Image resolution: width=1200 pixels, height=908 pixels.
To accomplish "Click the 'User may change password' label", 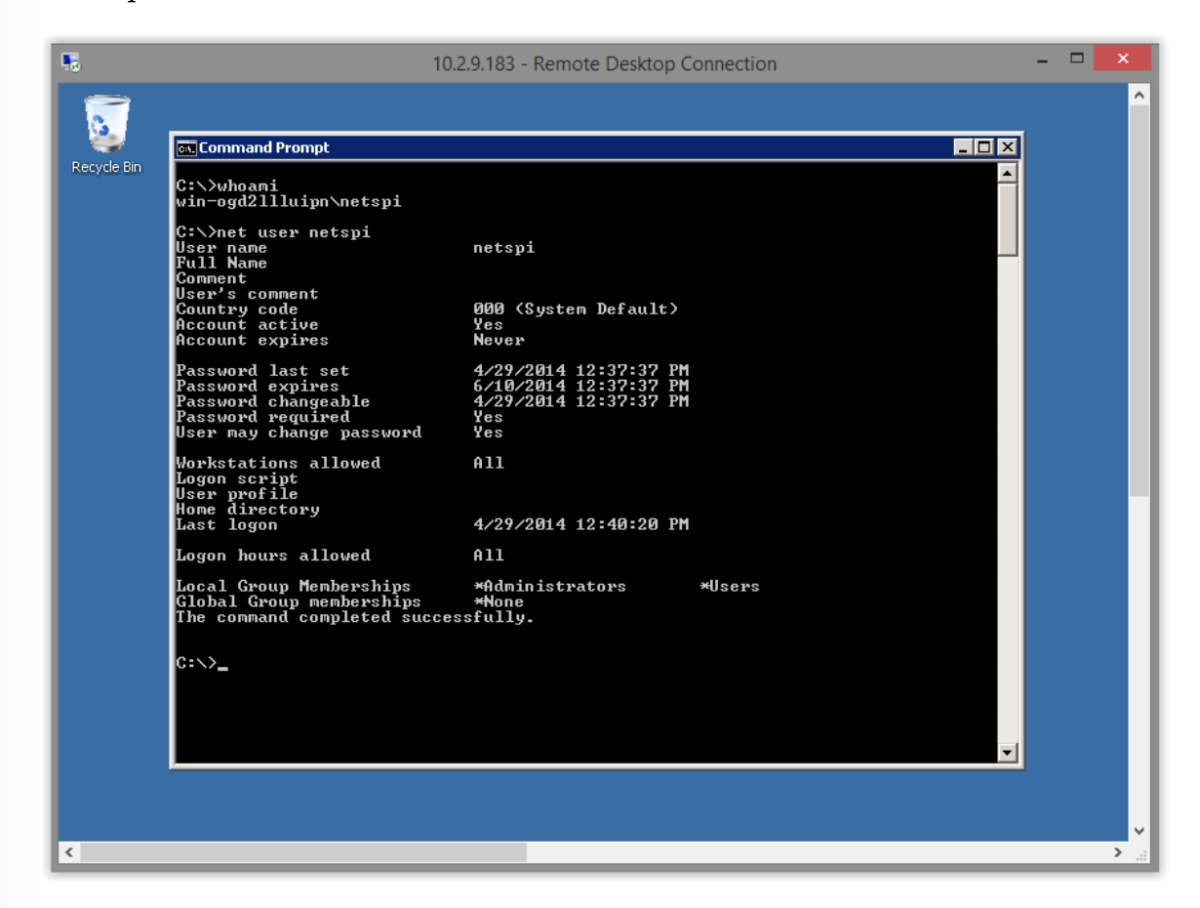I will tap(299, 433).
